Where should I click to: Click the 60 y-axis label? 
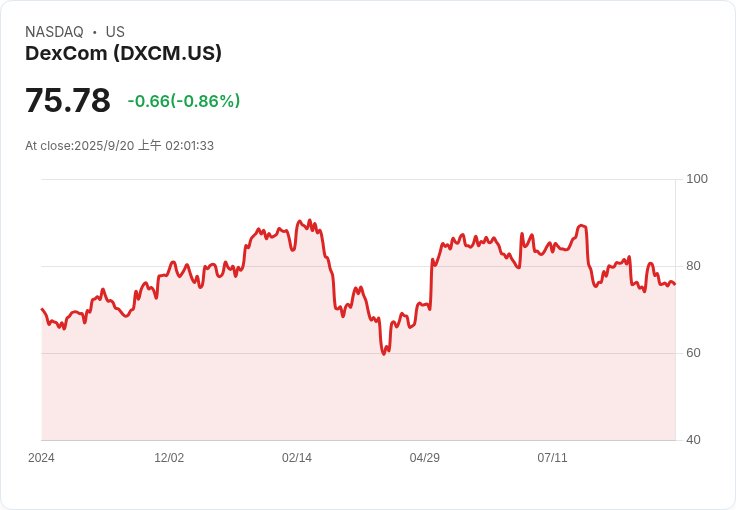(x=693, y=353)
